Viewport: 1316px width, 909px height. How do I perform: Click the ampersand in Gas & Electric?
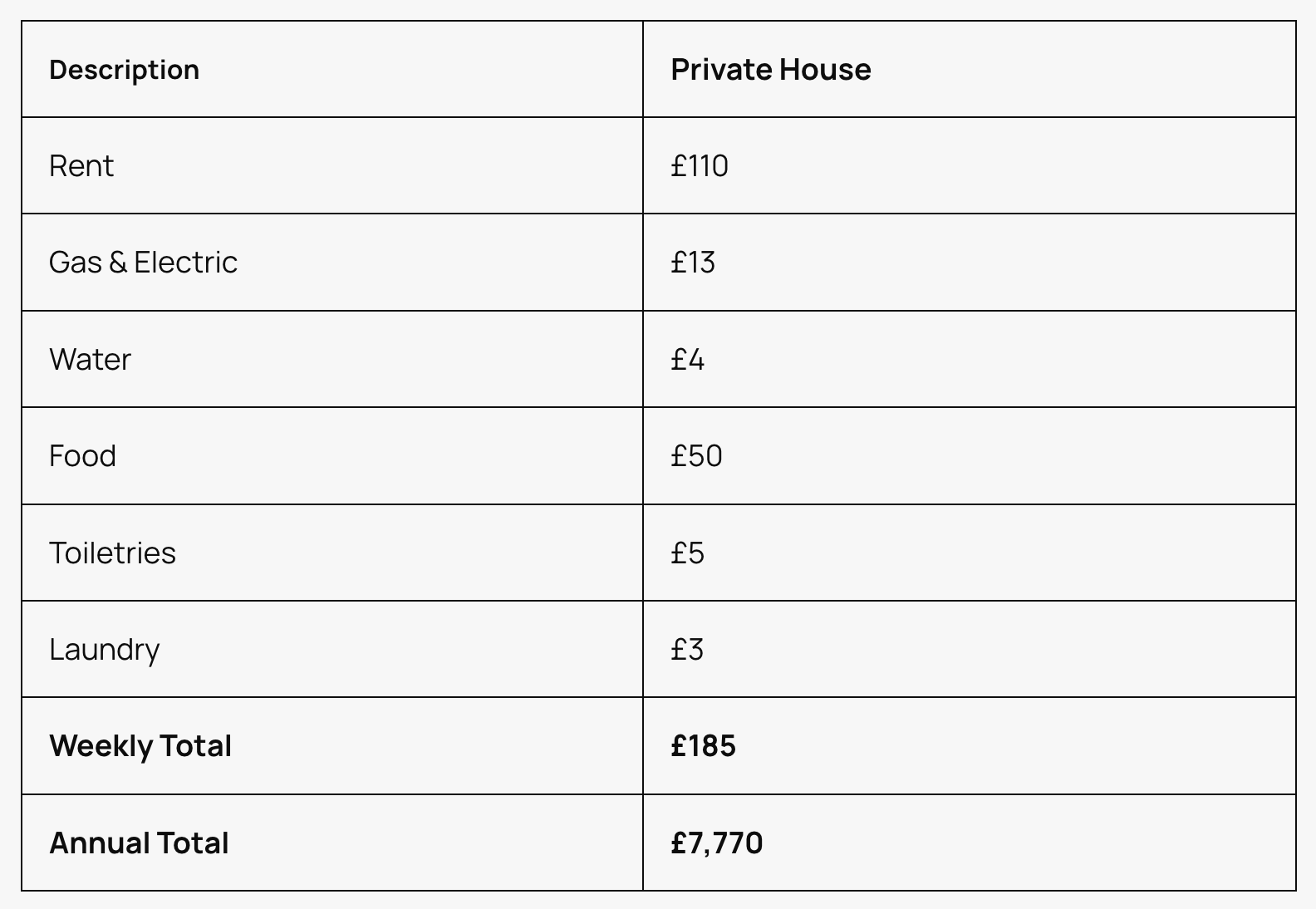(x=117, y=263)
